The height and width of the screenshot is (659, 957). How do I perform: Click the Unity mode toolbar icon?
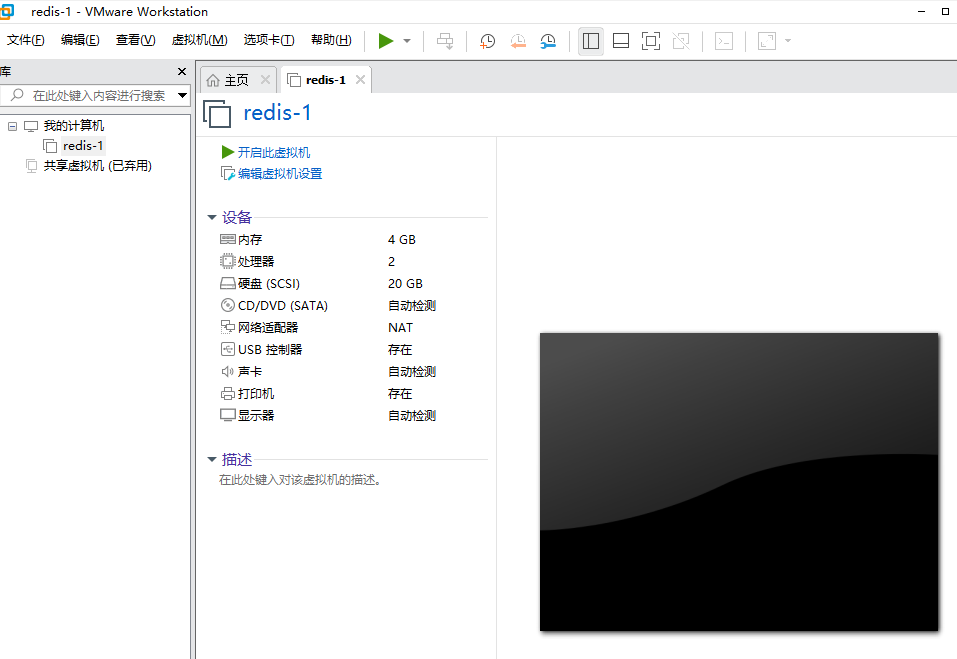pyautogui.click(x=681, y=41)
